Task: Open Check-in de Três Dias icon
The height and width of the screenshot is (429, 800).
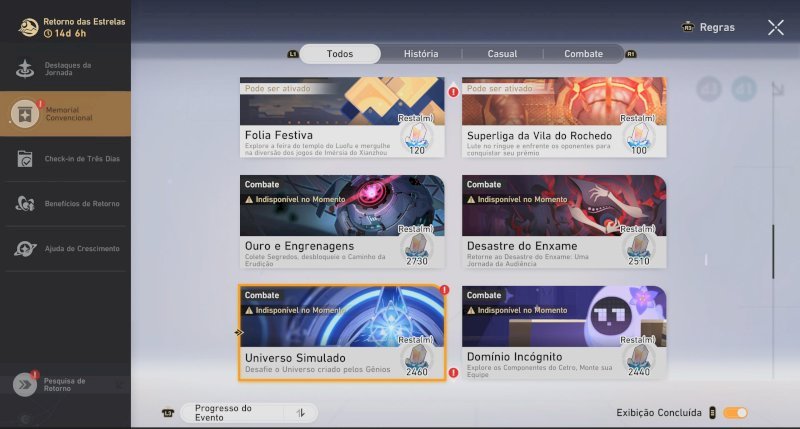Action: coord(24,159)
